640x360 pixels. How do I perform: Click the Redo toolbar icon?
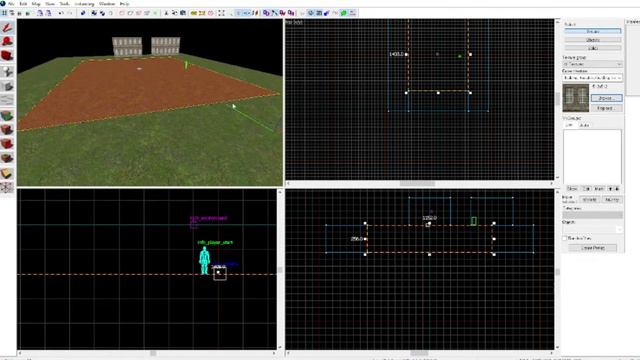tap(69, 13)
